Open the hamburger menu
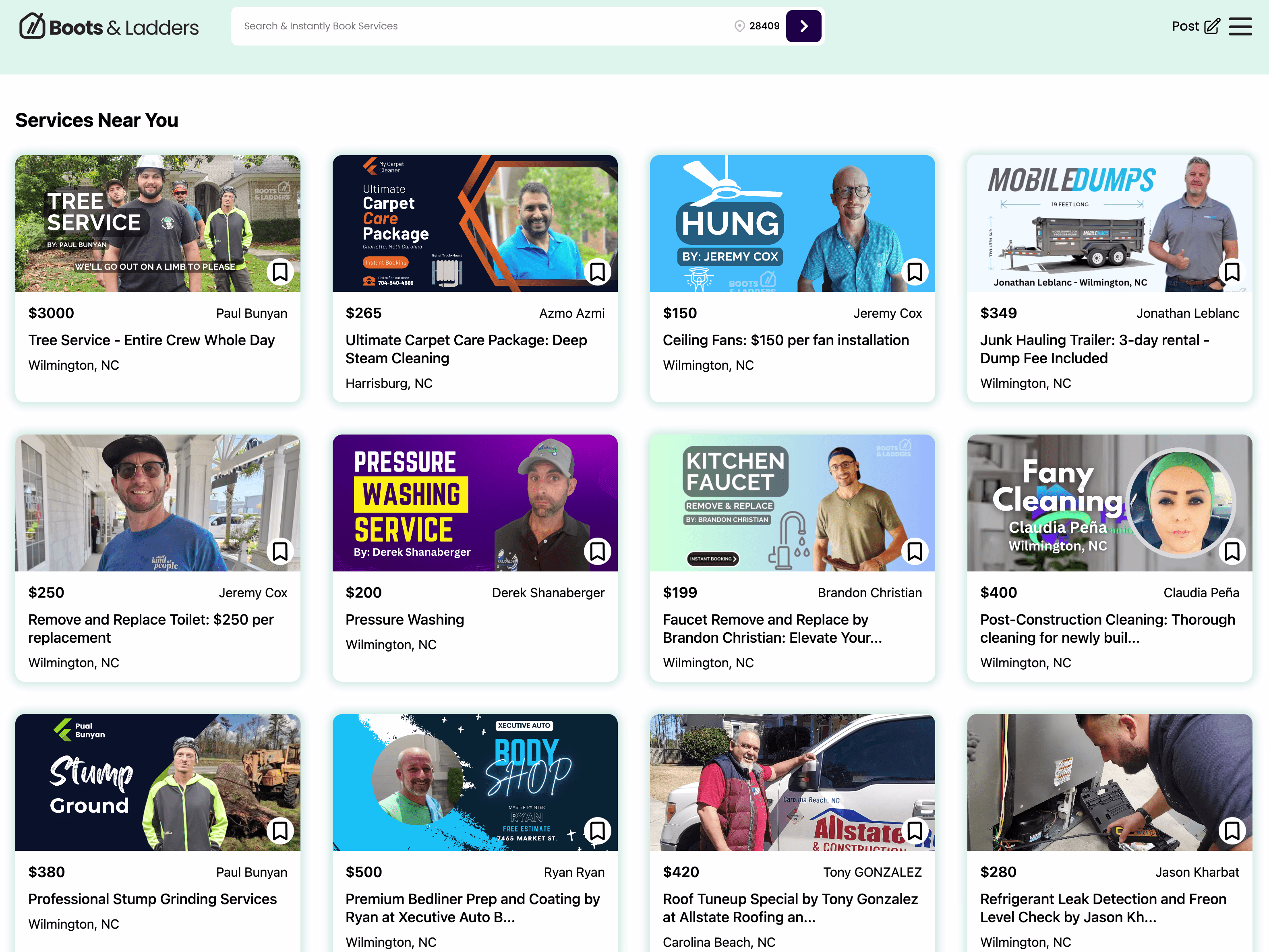The image size is (1269, 952). [x=1240, y=27]
